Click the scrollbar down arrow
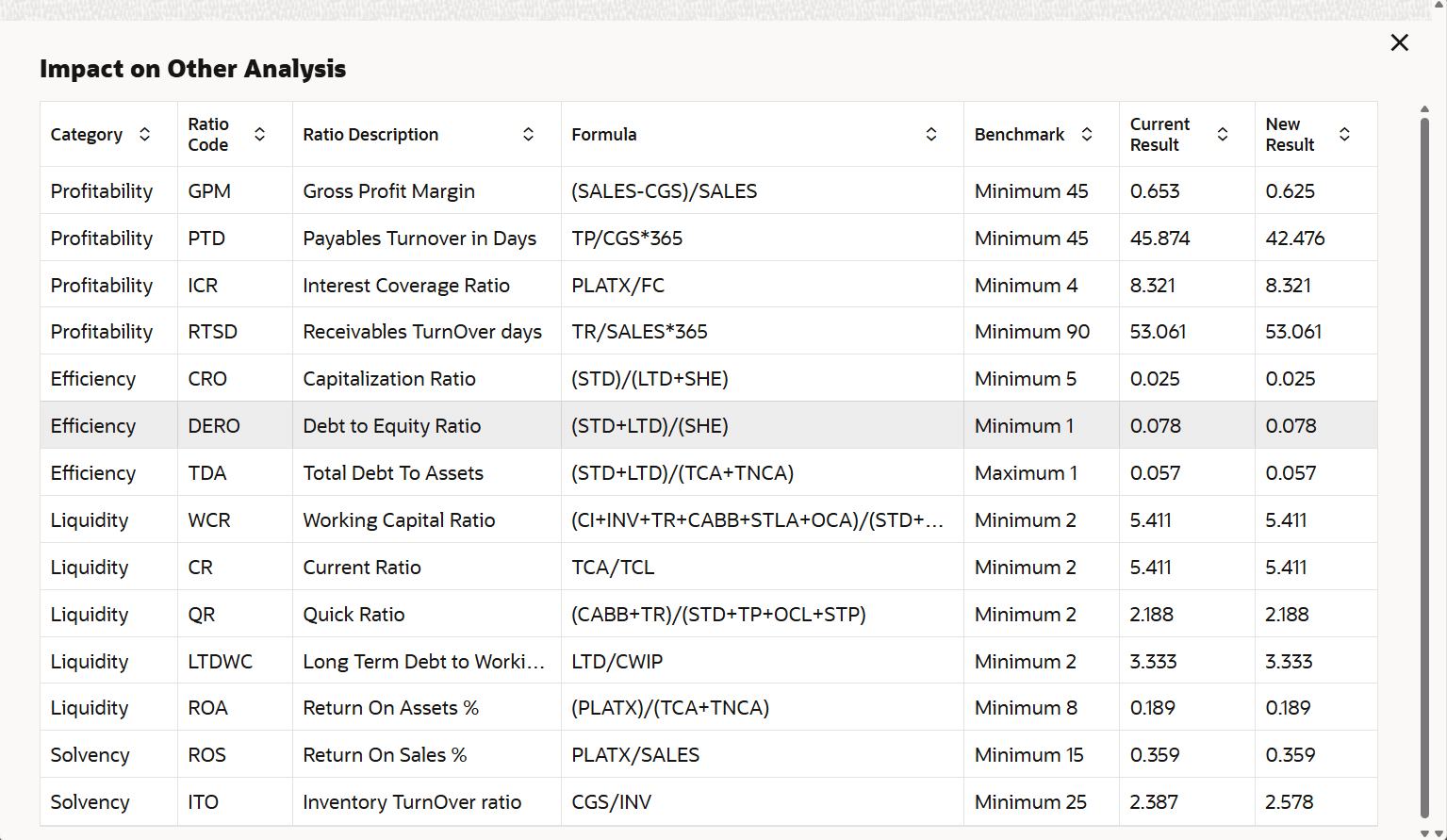The width and height of the screenshot is (1447, 840). 1425,833
